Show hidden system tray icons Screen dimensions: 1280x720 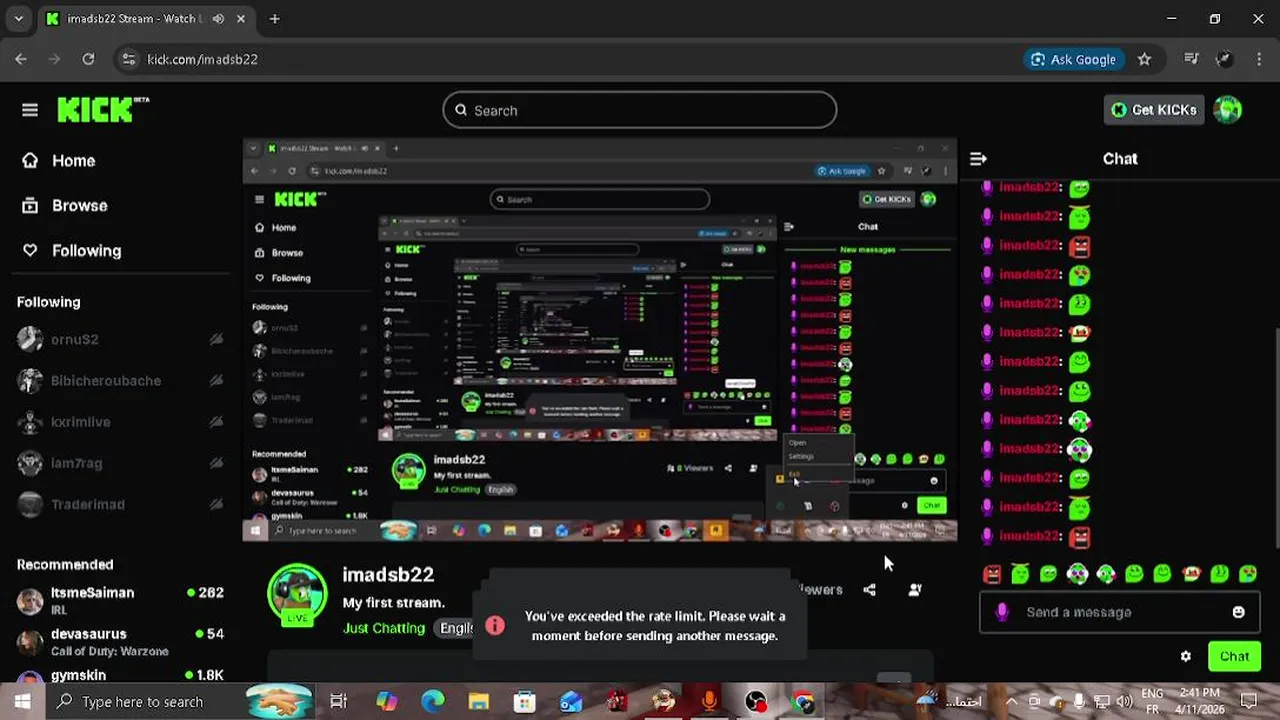click(1011, 702)
